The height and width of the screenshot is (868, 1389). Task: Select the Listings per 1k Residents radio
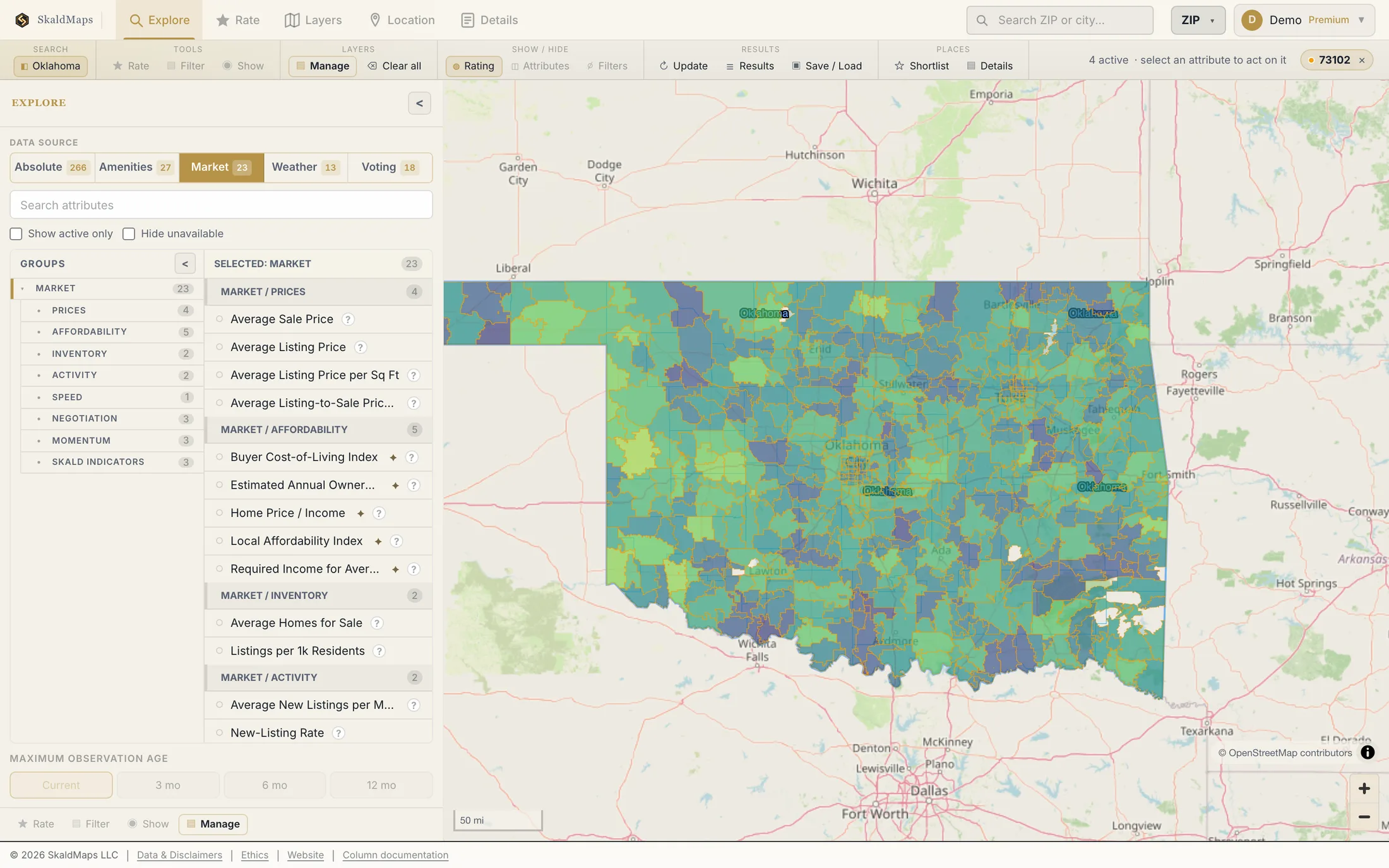pyautogui.click(x=220, y=651)
